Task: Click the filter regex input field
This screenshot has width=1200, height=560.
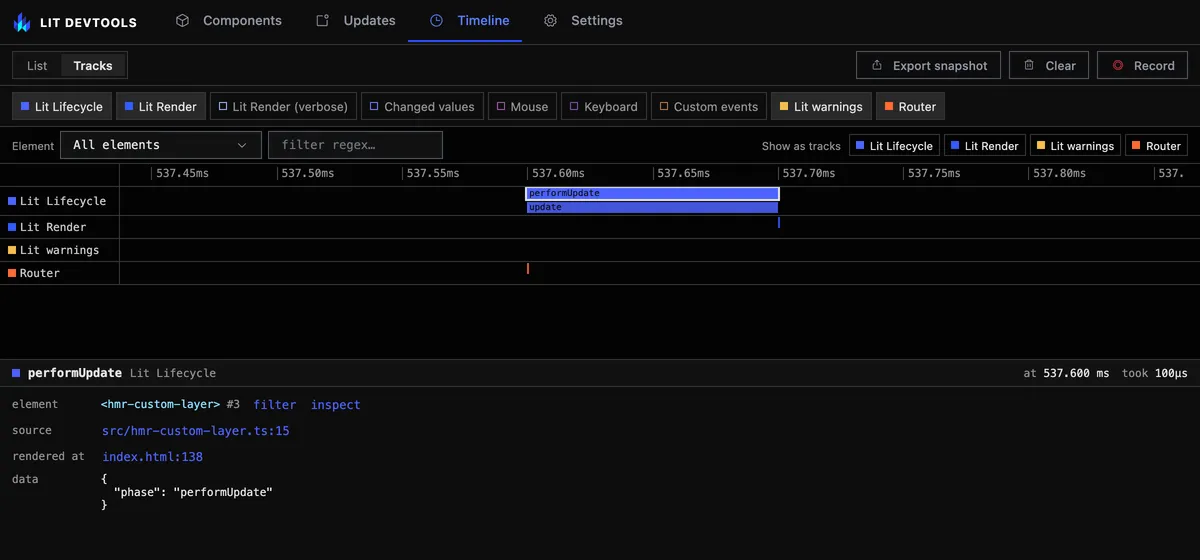Action: pos(355,145)
